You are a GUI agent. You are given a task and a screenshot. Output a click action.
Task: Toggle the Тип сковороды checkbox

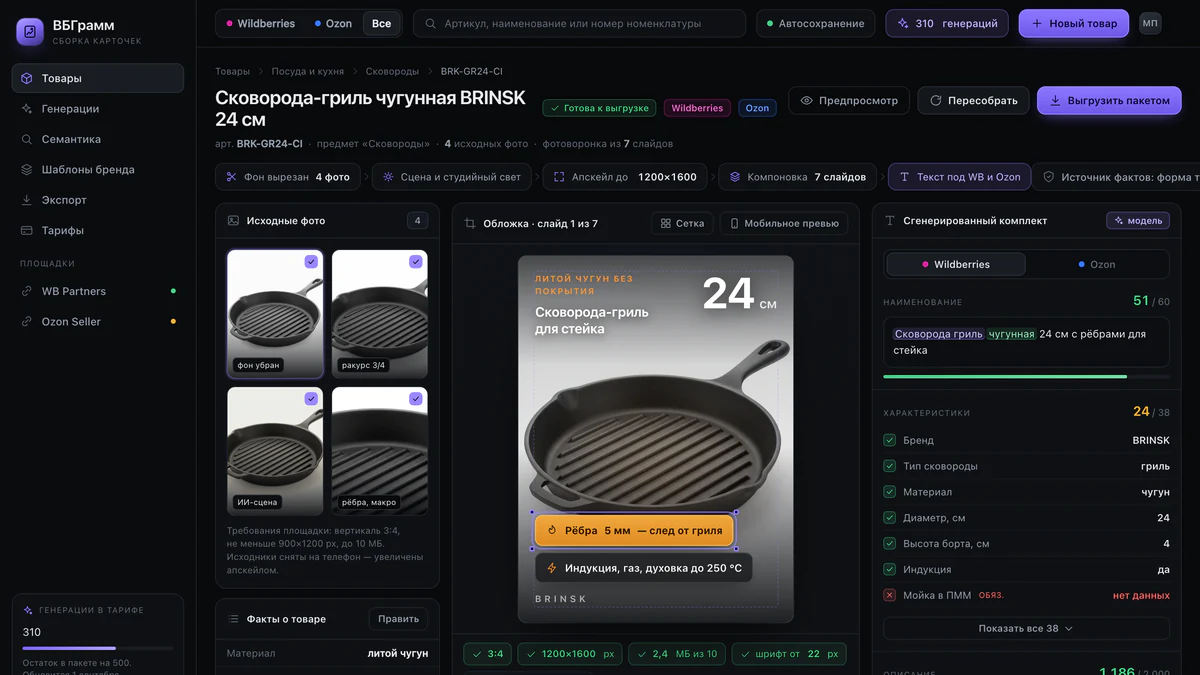890,466
